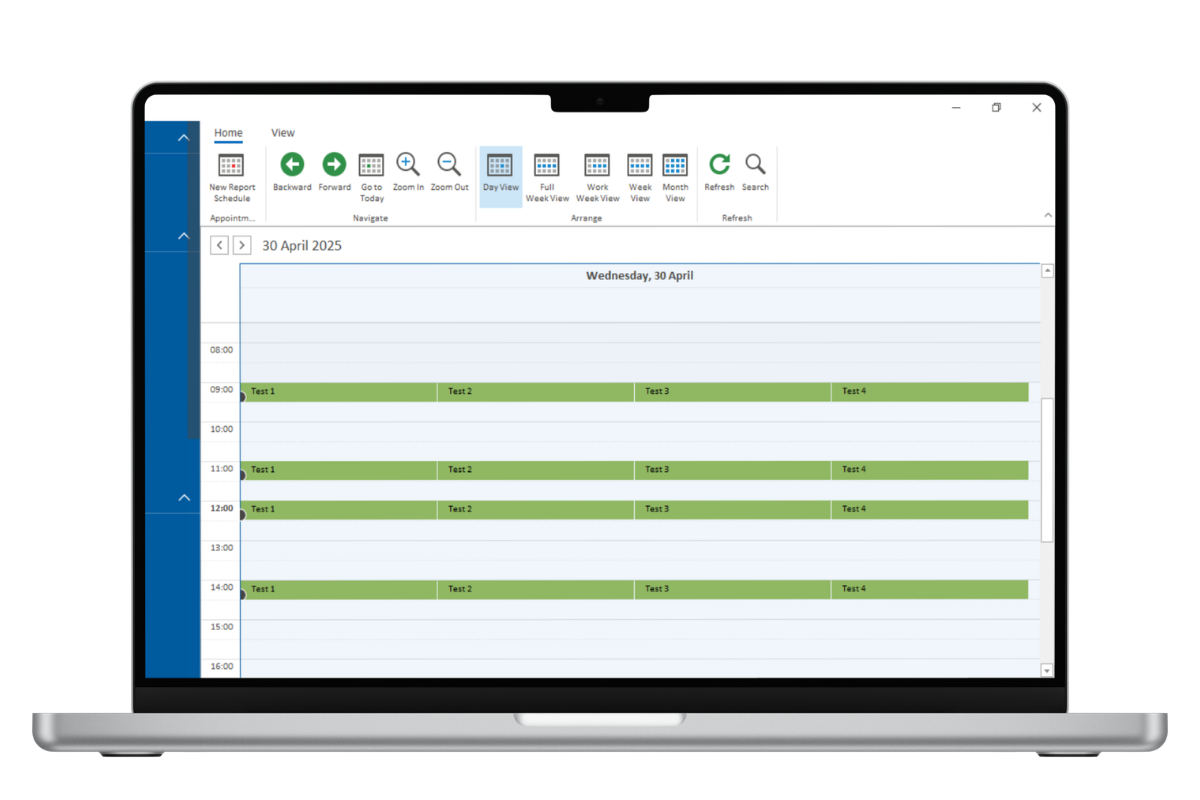Select Test 1 appointment at 12:00
This screenshot has height=800, width=1200.
339,510
